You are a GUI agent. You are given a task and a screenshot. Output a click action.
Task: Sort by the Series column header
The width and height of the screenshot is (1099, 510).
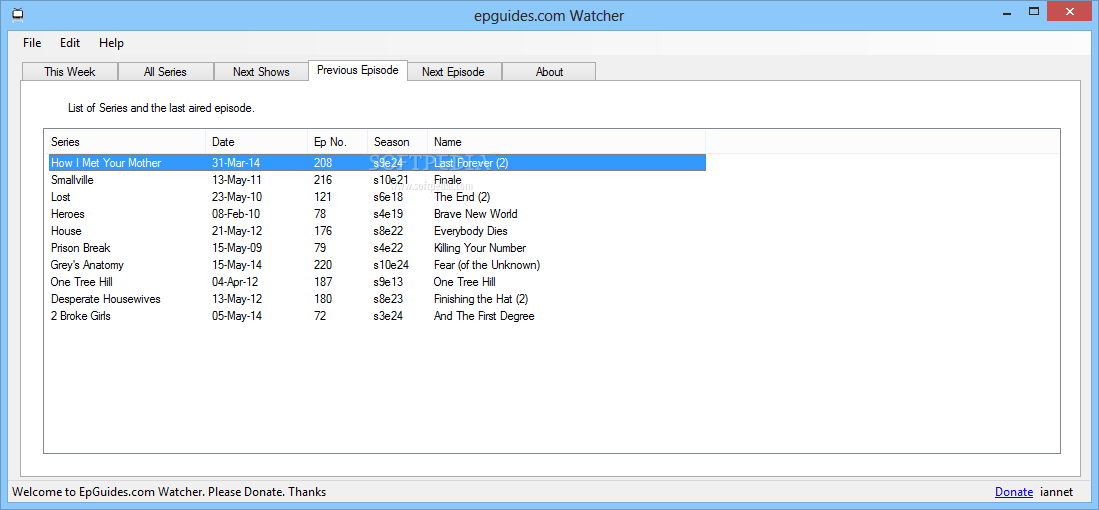pyautogui.click(x=125, y=142)
